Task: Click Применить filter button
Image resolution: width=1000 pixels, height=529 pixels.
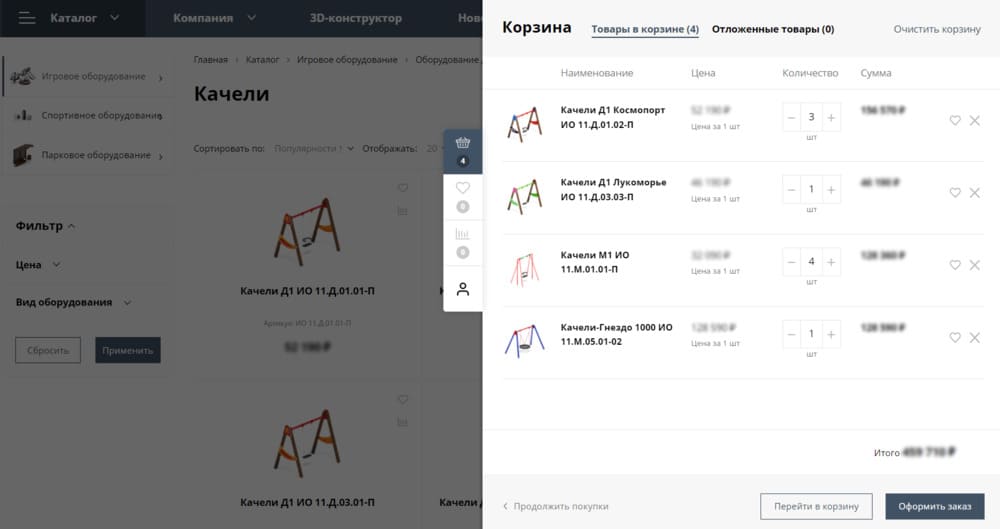Action: coord(128,350)
